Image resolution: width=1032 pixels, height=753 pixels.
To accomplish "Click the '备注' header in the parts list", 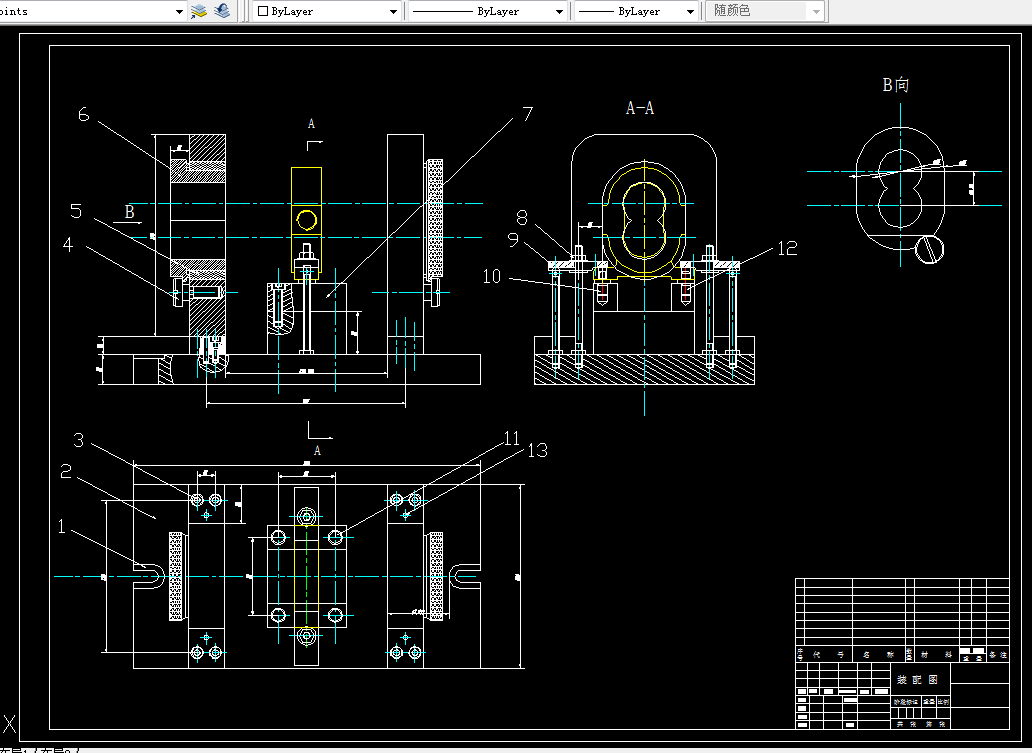I will 997,654.
